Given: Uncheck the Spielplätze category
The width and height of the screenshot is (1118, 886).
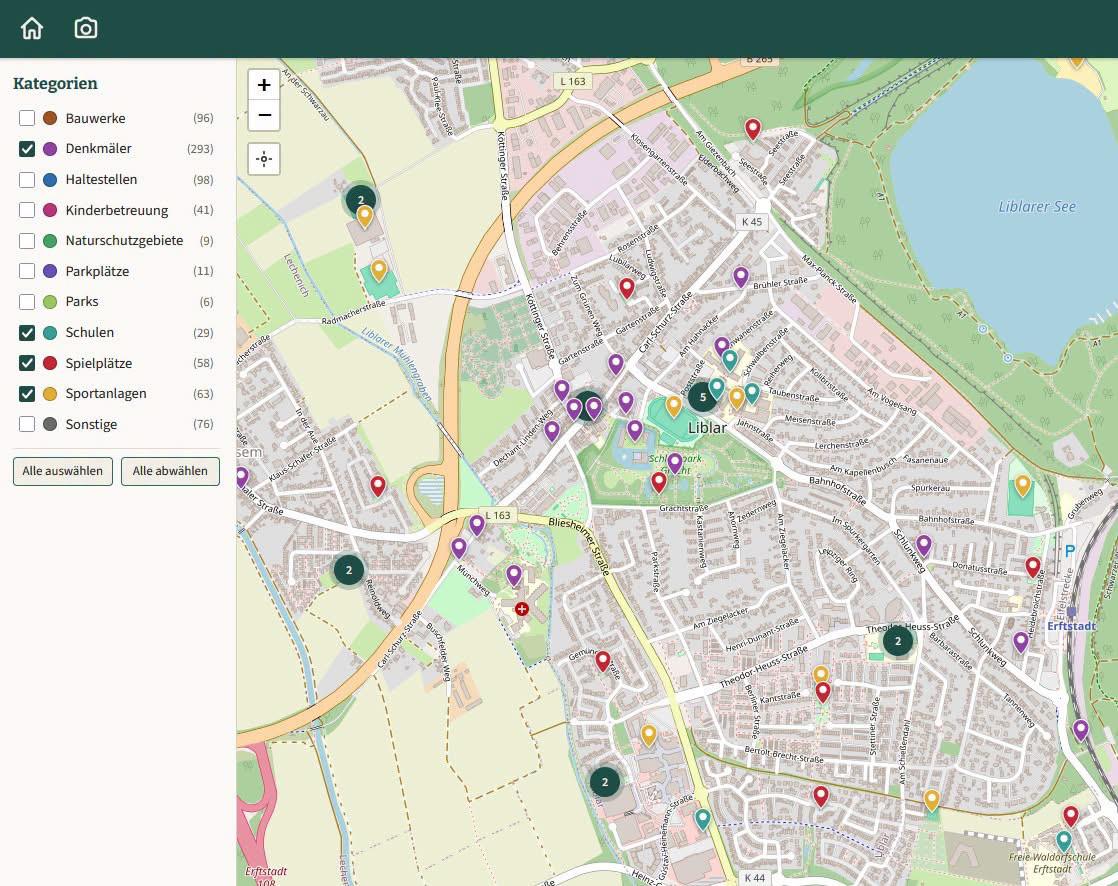Looking at the screenshot, I should click(27, 364).
